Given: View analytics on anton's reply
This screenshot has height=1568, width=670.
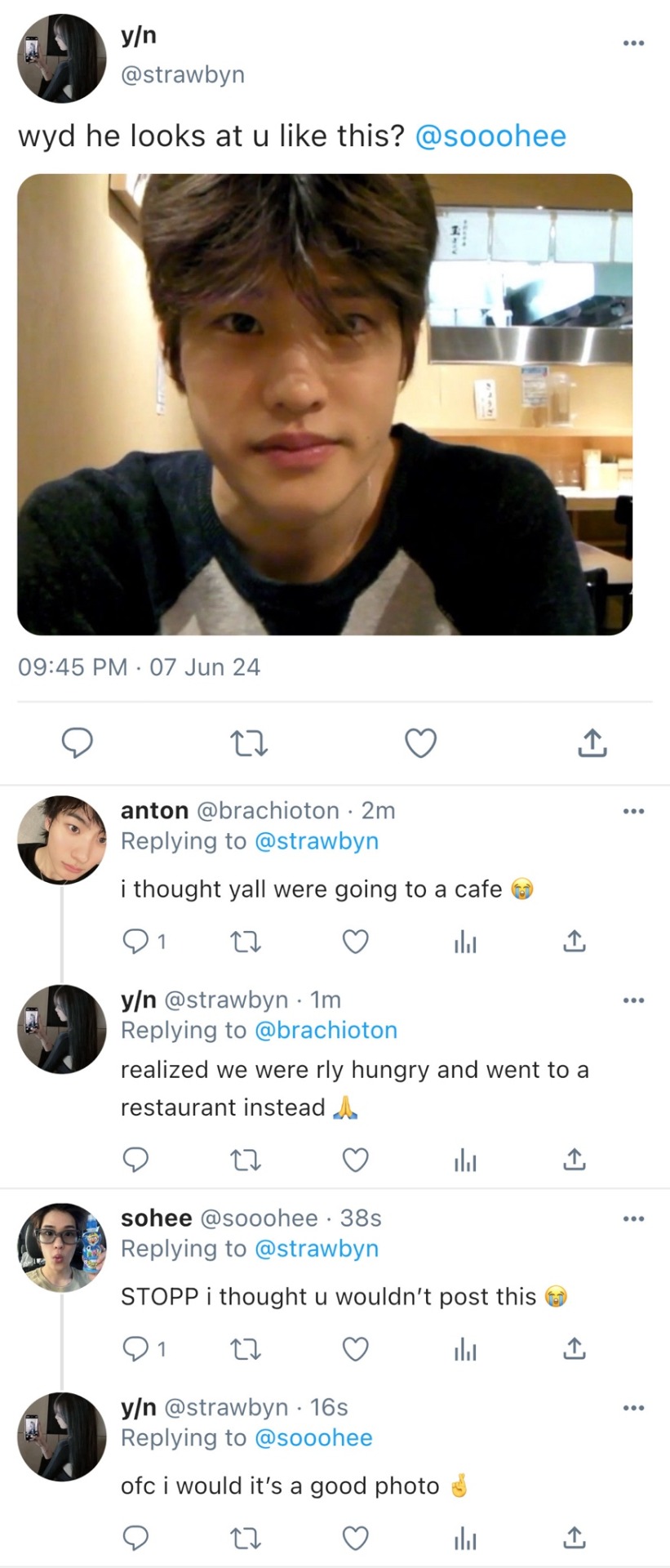Looking at the screenshot, I should point(465,942).
